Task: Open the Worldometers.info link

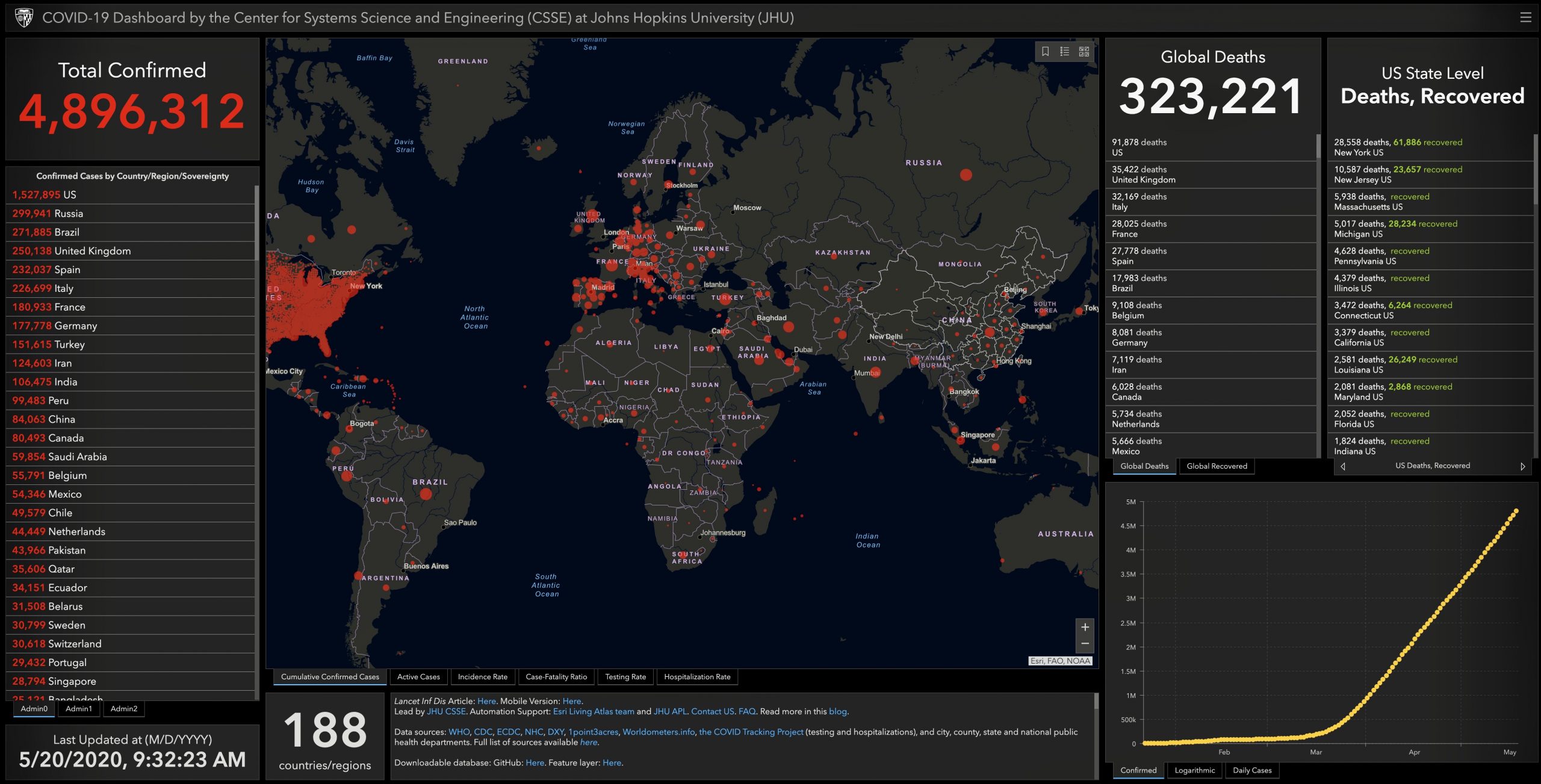Action: (x=659, y=732)
